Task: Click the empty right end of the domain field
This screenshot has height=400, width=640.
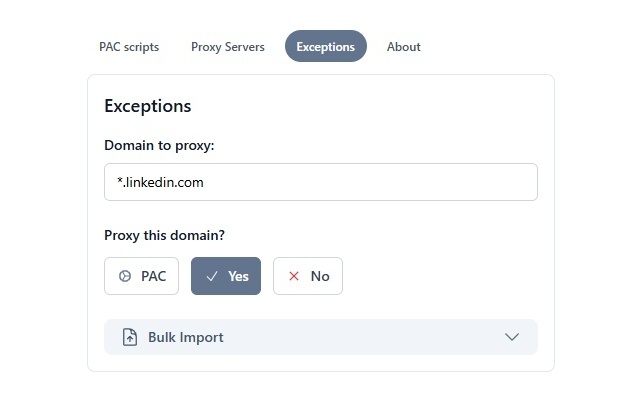Action: click(x=480, y=182)
